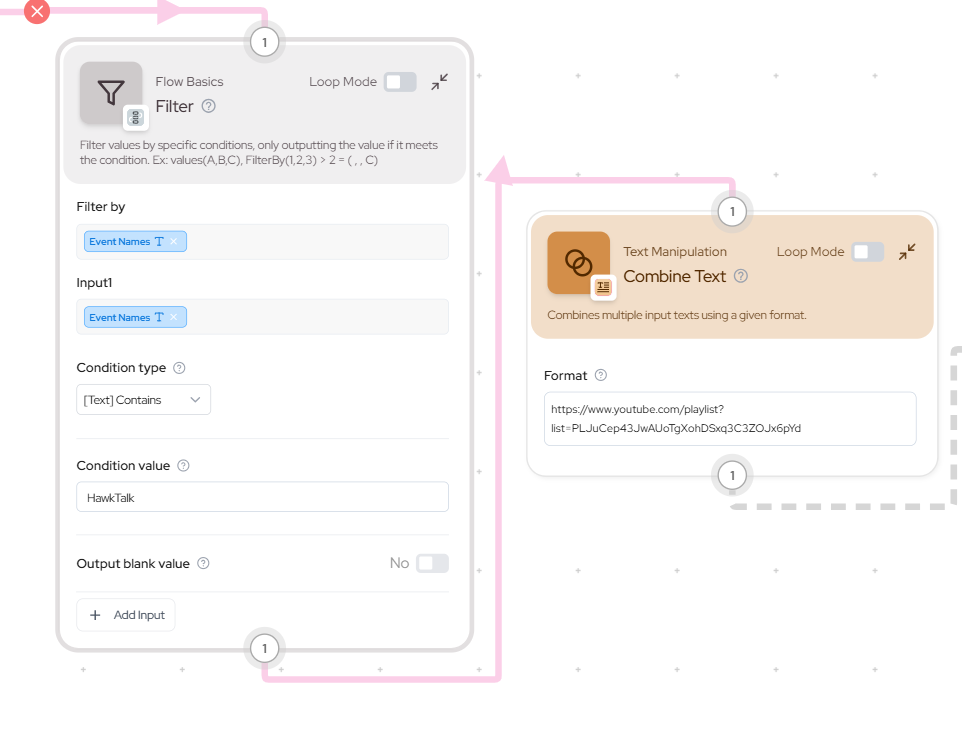The image size is (962, 743).
Task: Open help for Output blank value
Action: click(203, 563)
